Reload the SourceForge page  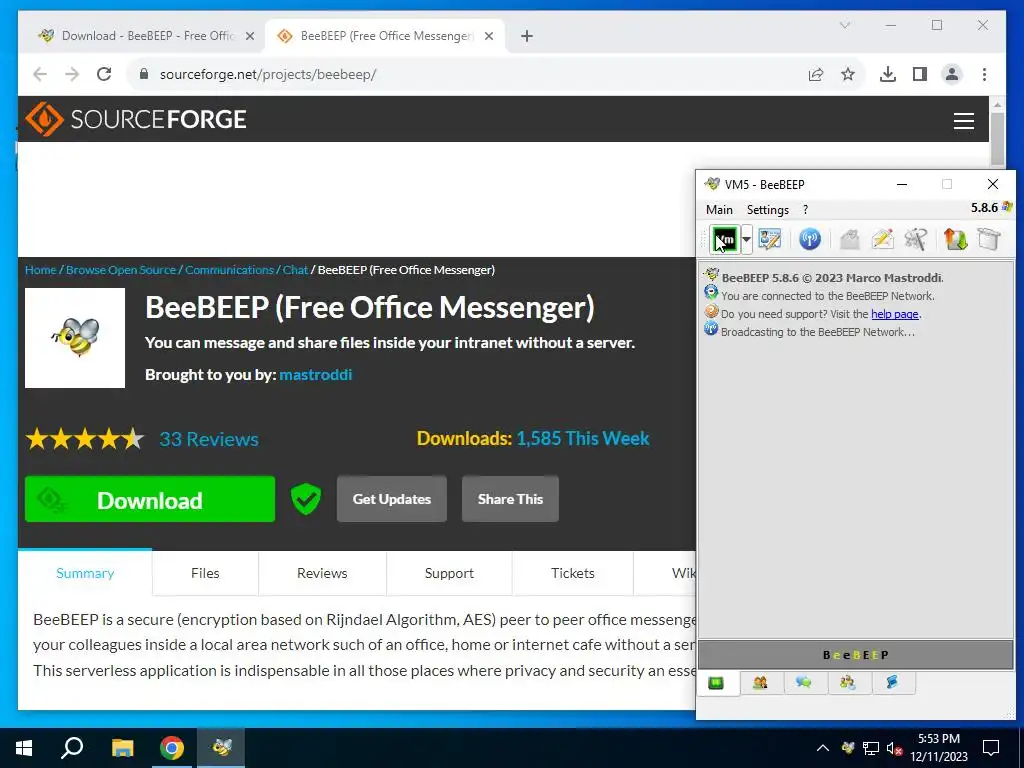point(104,74)
